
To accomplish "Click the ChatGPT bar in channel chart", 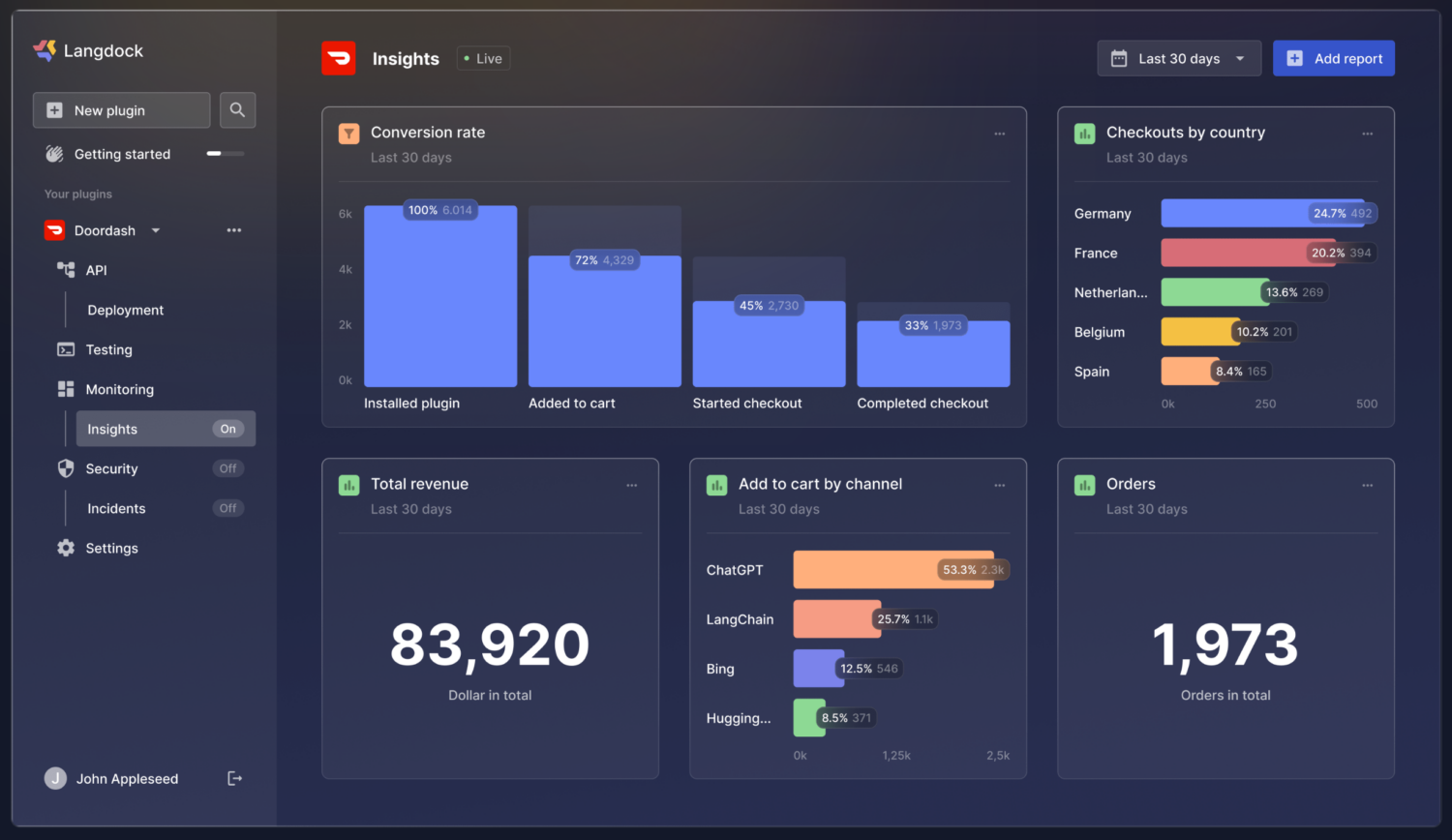I will tap(893, 570).
